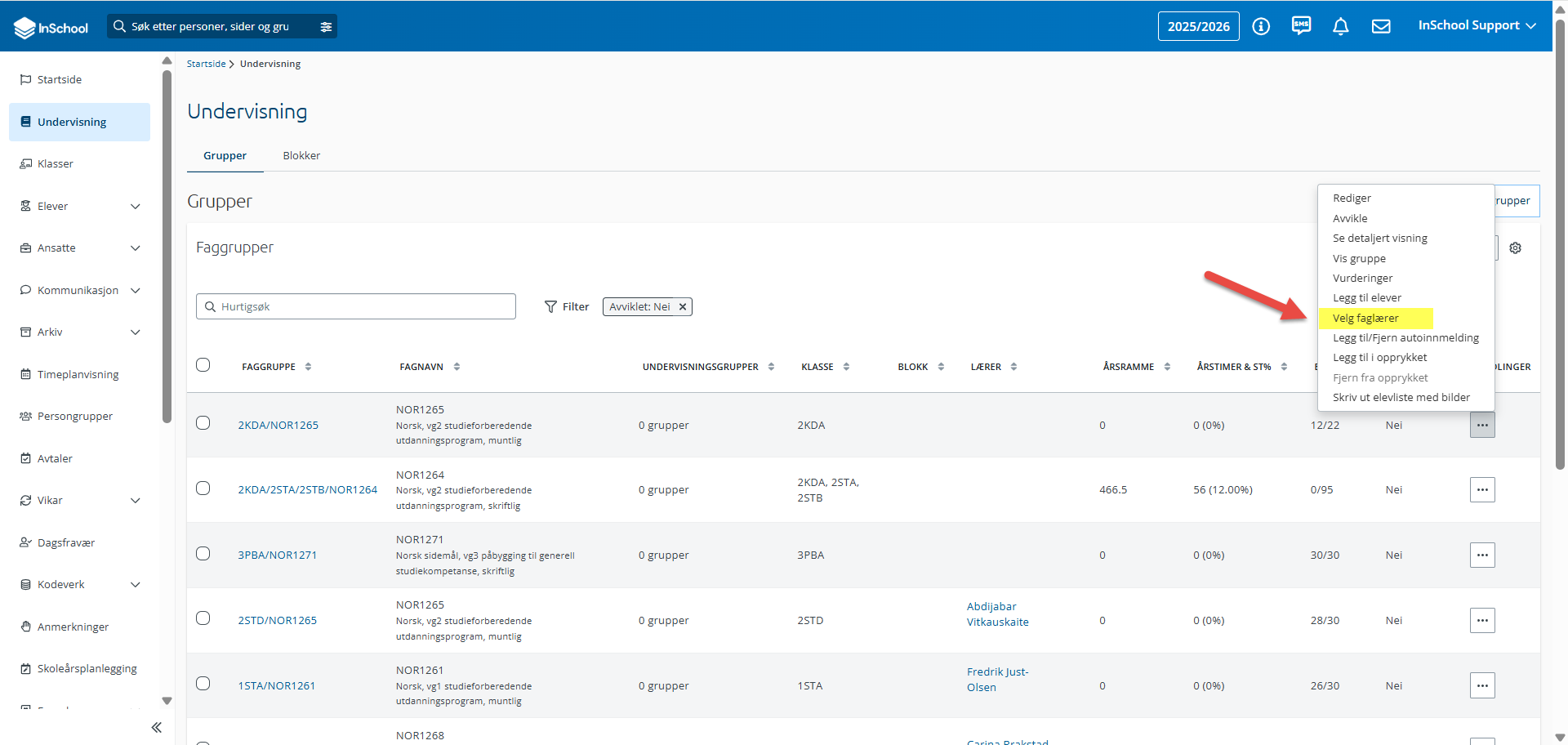Select the 2STD/NOR1265 row checkbox
The image size is (1568, 745).
click(x=203, y=618)
